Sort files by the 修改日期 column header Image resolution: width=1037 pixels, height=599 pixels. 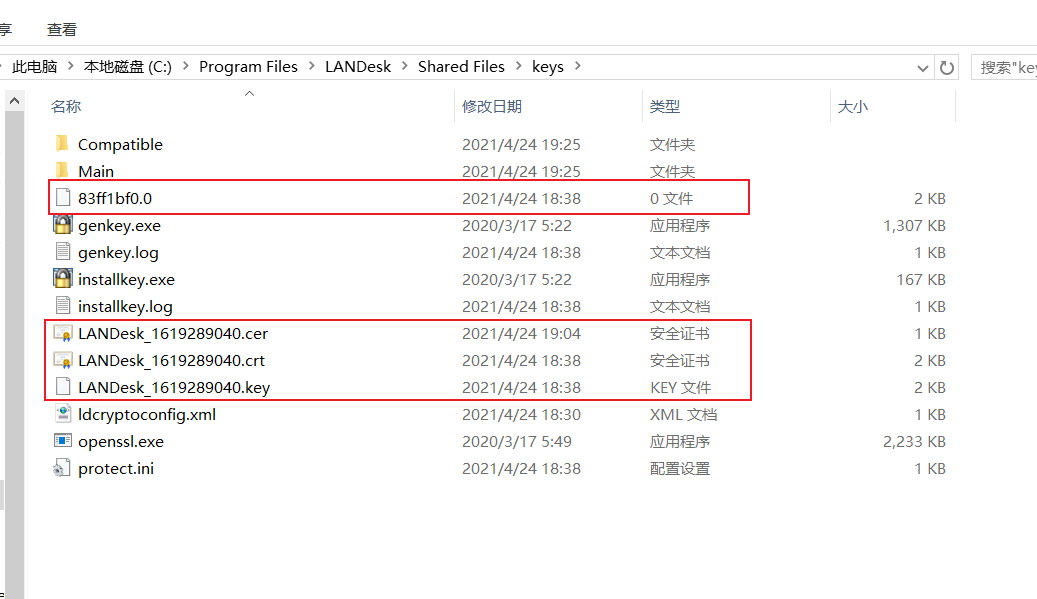[492, 106]
